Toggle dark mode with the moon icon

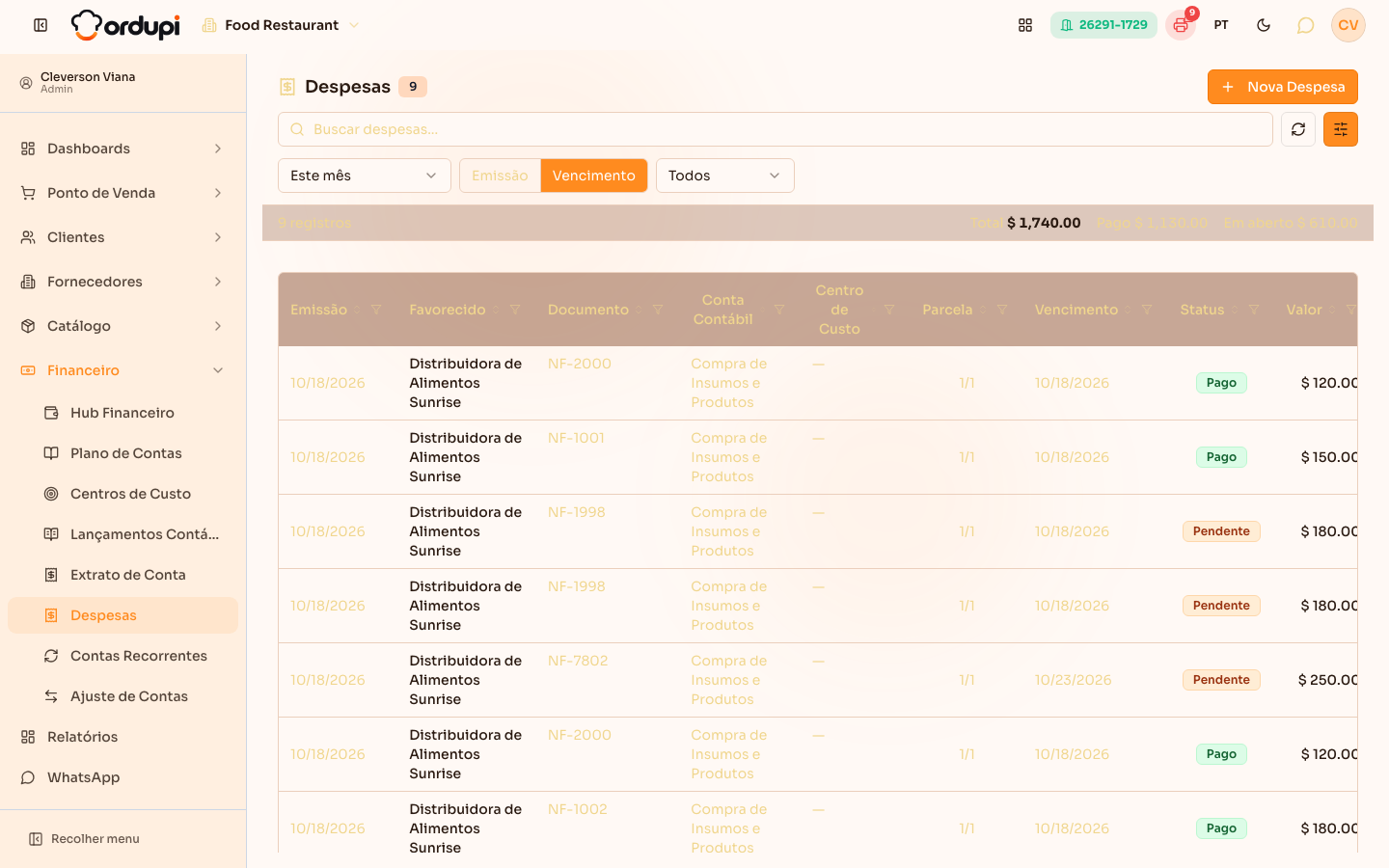tap(1264, 25)
